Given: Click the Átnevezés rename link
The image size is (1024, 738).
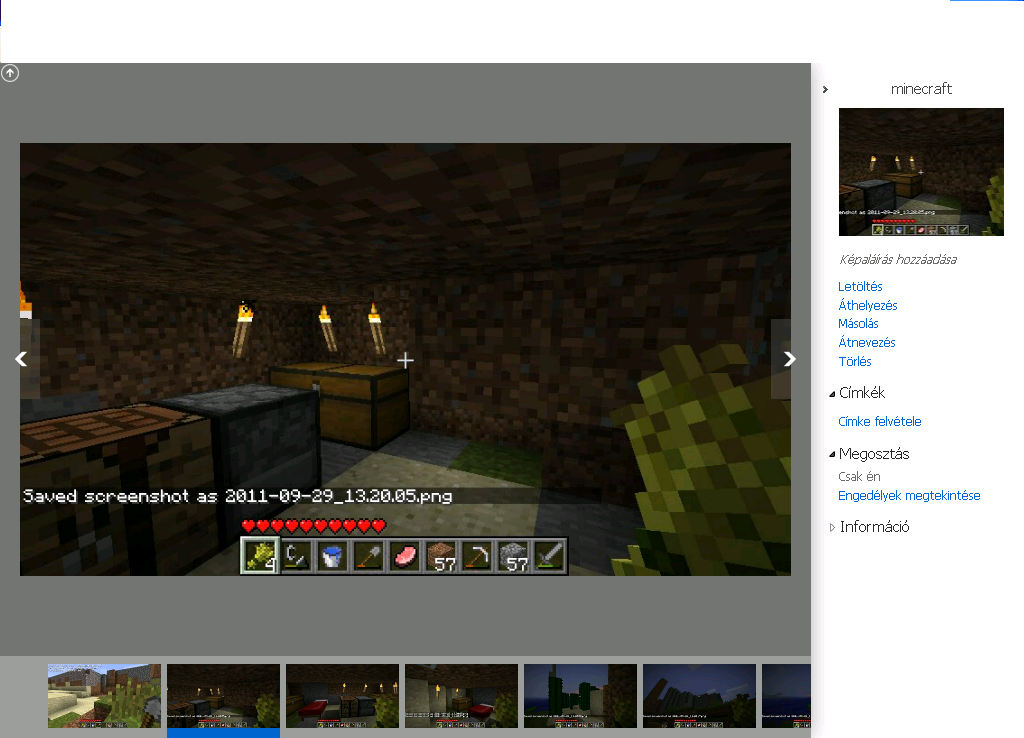Looking at the screenshot, I should click(x=867, y=342).
